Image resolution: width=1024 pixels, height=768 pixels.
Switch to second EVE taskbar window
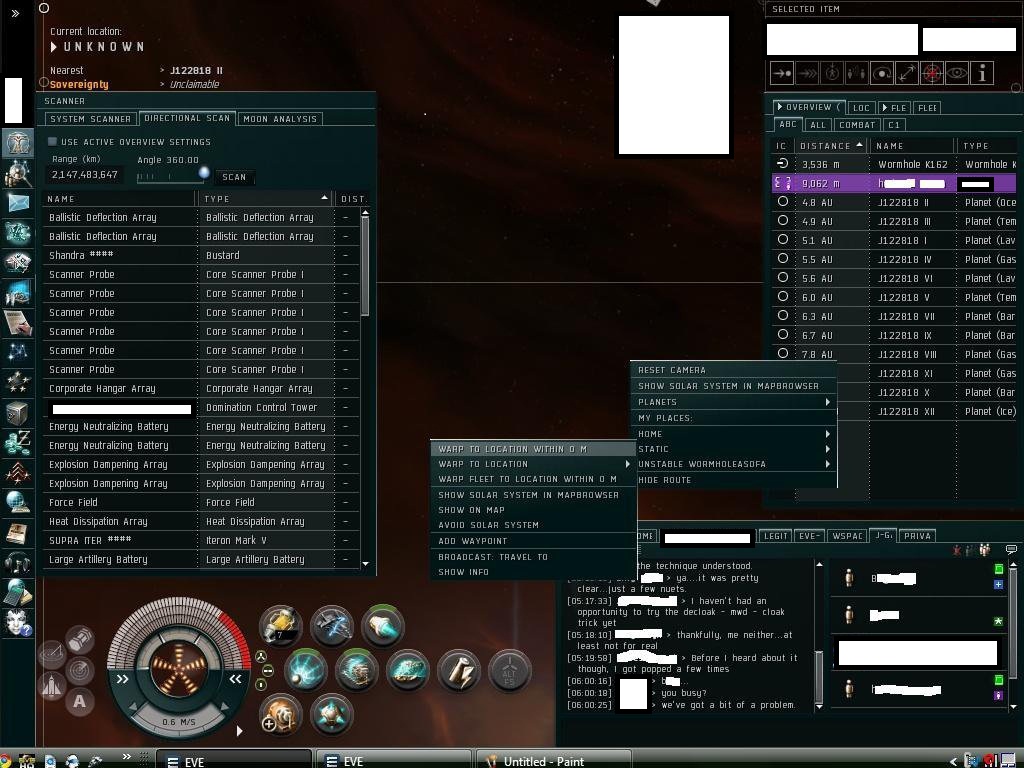(394, 761)
